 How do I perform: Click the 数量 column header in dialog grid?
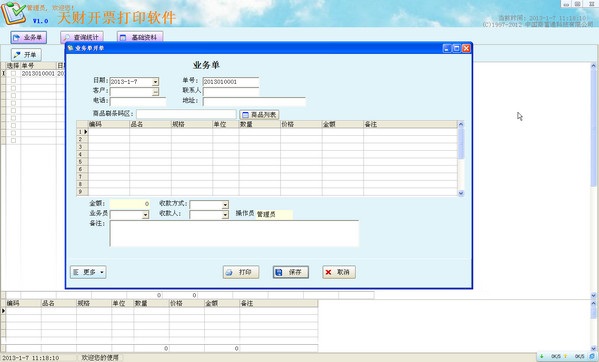pyautogui.click(x=260, y=124)
